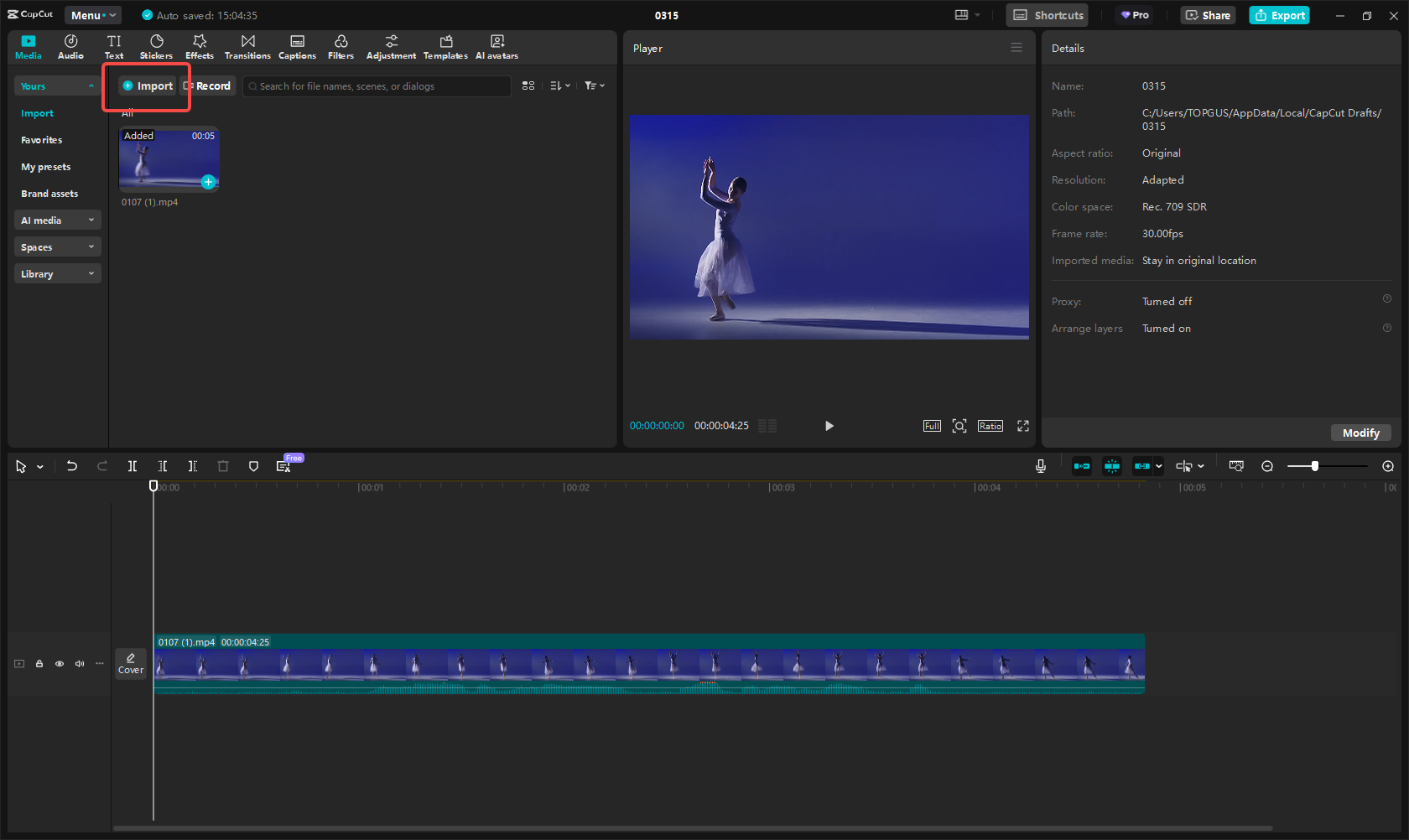The height and width of the screenshot is (840, 1409).
Task: Open the Menu dropdown
Action: click(x=92, y=15)
